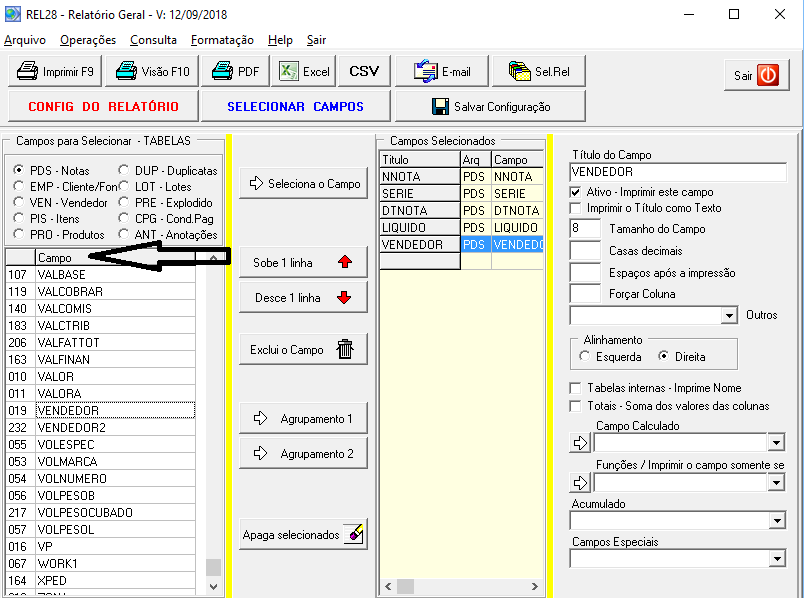Enable Totais - Soma dos valores das colunas

tap(575, 406)
